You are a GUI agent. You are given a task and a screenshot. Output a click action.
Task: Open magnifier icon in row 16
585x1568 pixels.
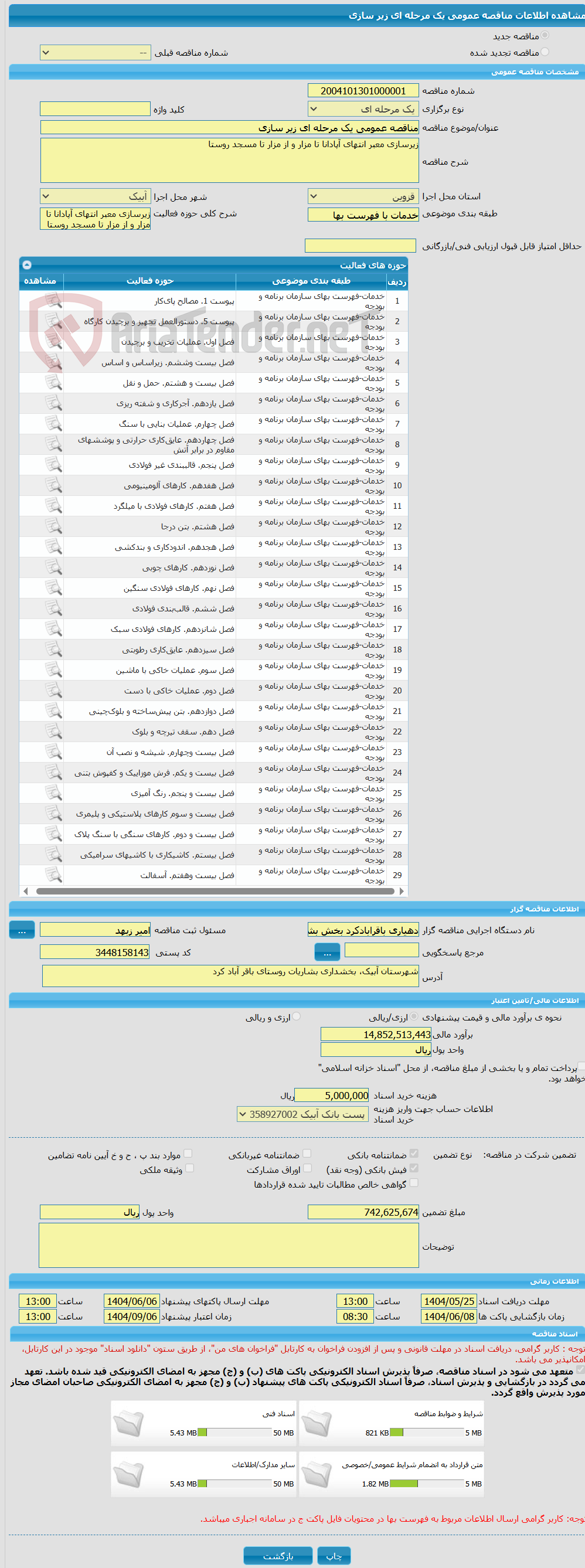click(x=53, y=608)
